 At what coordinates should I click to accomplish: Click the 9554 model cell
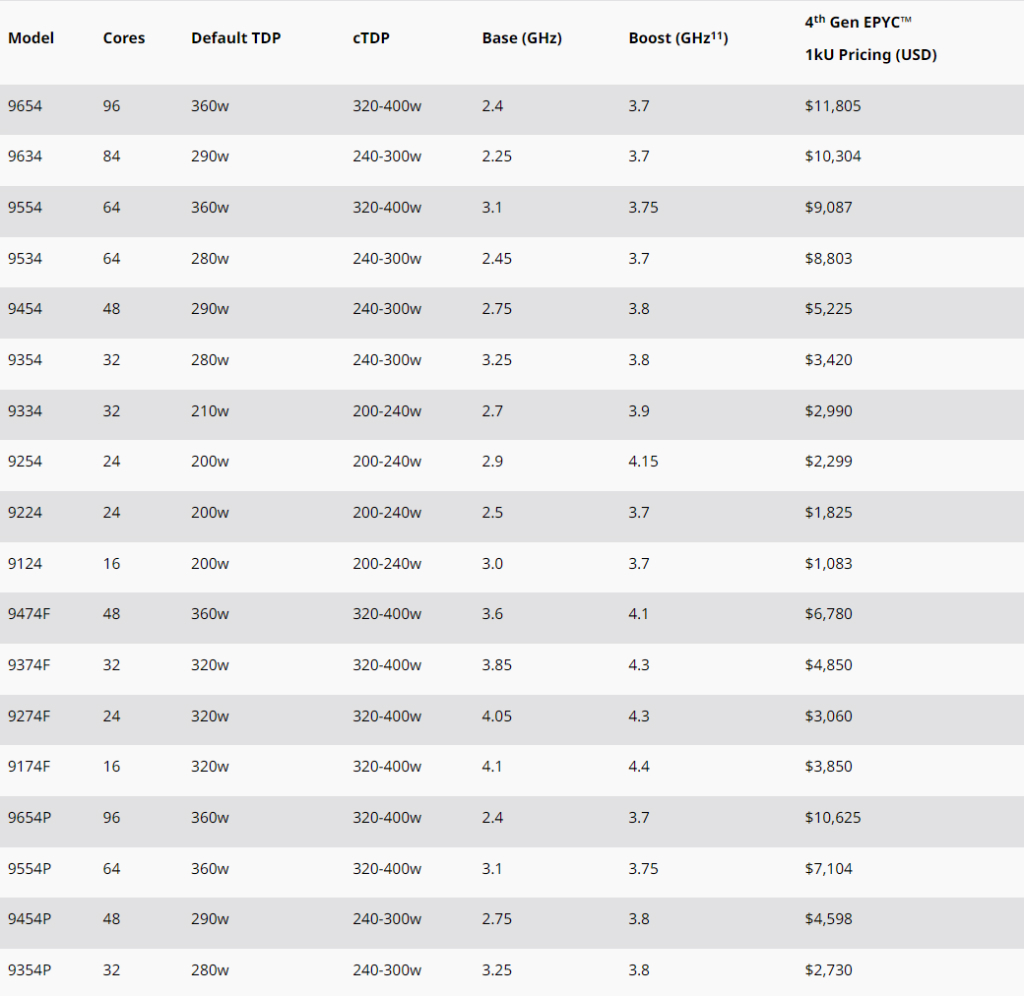(x=25, y=207)
